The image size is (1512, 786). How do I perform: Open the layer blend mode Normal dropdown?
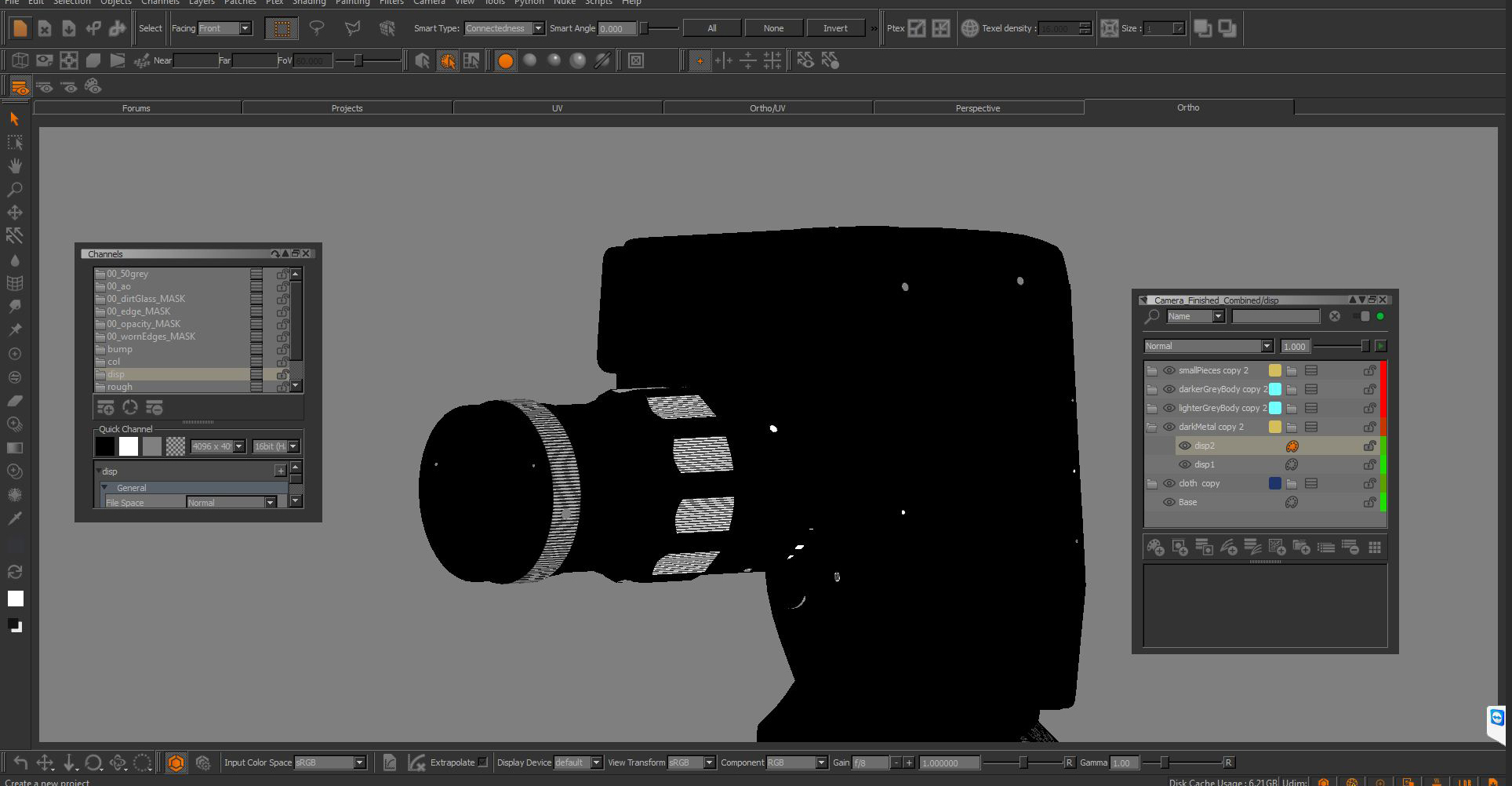(x=1208, y=346)
